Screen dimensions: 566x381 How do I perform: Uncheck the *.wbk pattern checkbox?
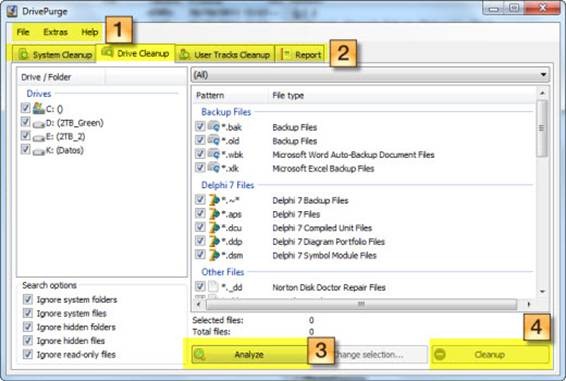[x=200, y=154]
